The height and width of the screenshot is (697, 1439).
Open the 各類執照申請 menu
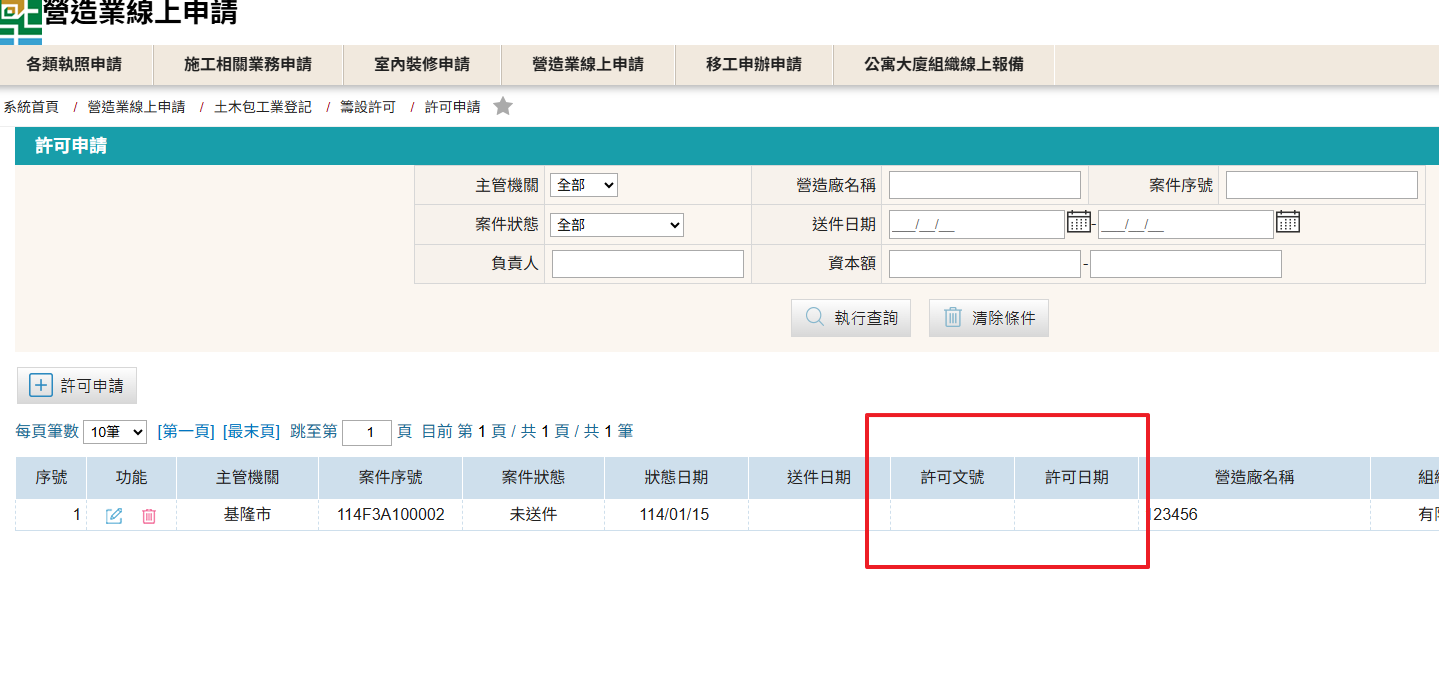(x=74, y=64)
